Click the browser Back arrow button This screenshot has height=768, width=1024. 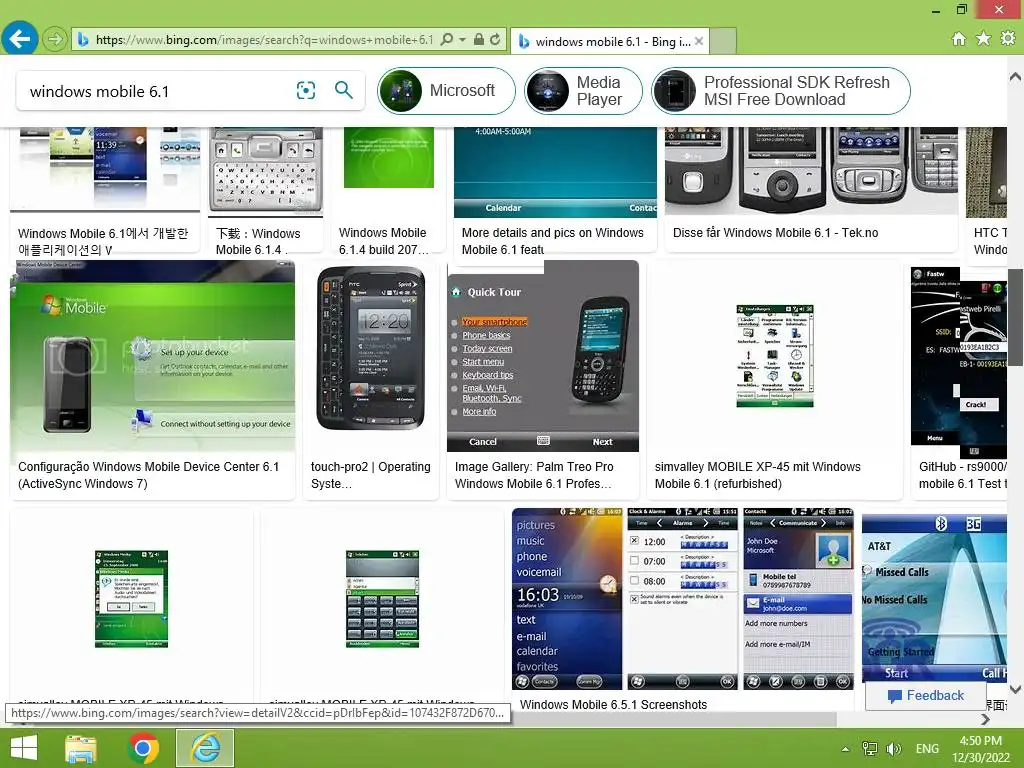tap(20, 39)
